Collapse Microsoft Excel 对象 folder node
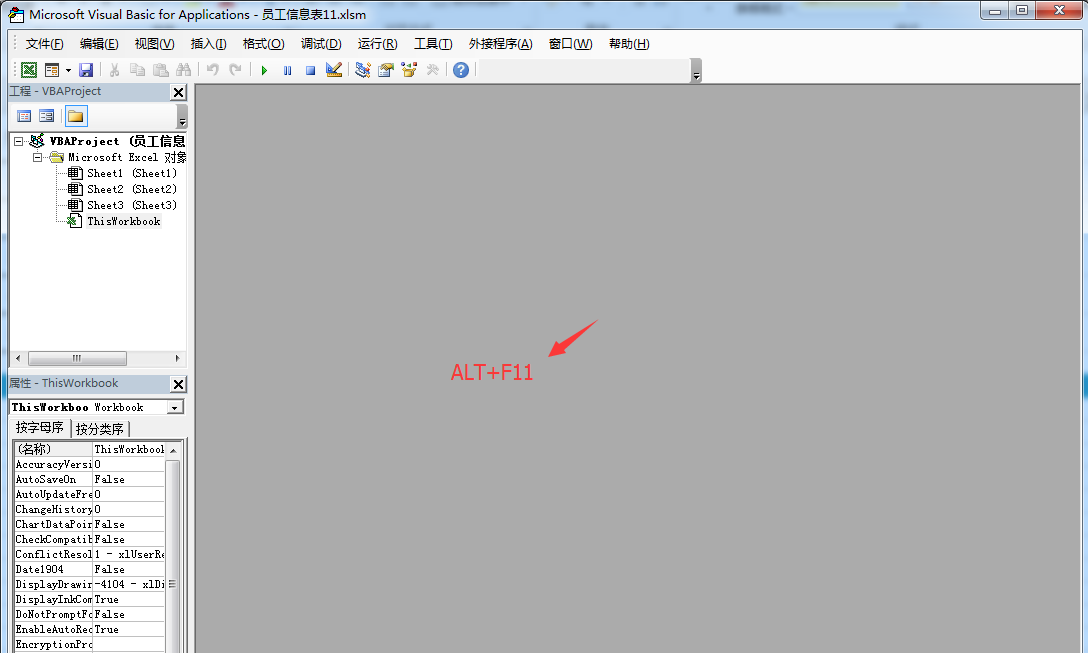 pyautogui.click(x=37, y=158)
